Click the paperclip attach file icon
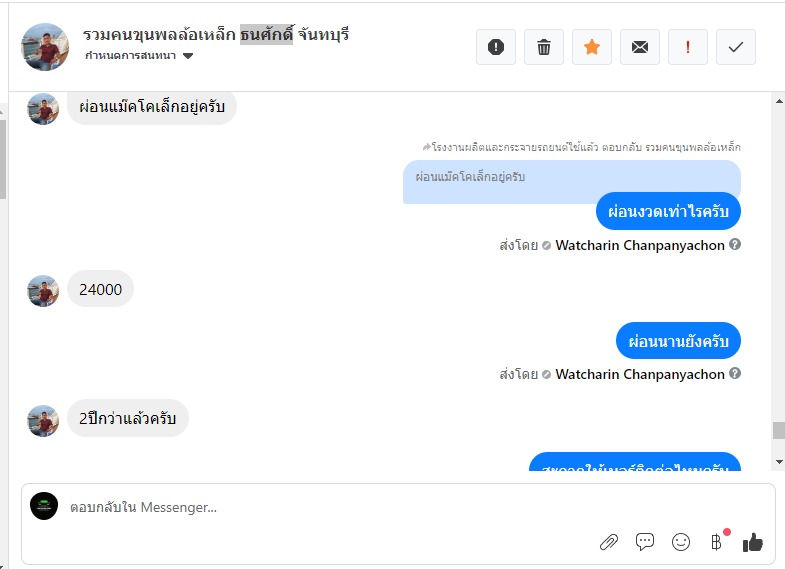 [x=608, y=542]
